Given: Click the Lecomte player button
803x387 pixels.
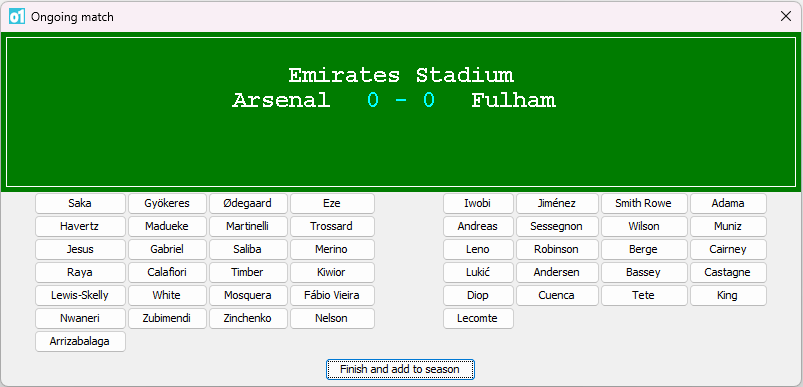Looking at the screenshot, I should [x=478, y=318].
